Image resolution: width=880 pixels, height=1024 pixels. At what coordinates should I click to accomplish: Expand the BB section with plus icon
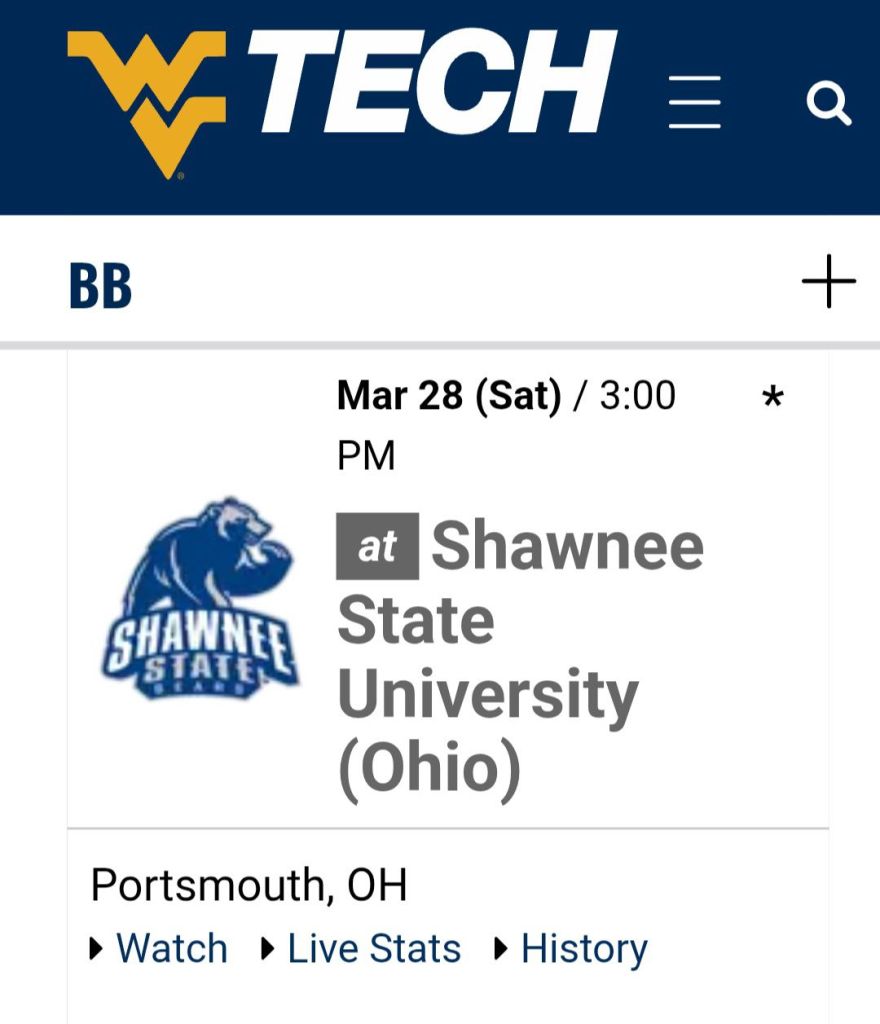[829, 284]
